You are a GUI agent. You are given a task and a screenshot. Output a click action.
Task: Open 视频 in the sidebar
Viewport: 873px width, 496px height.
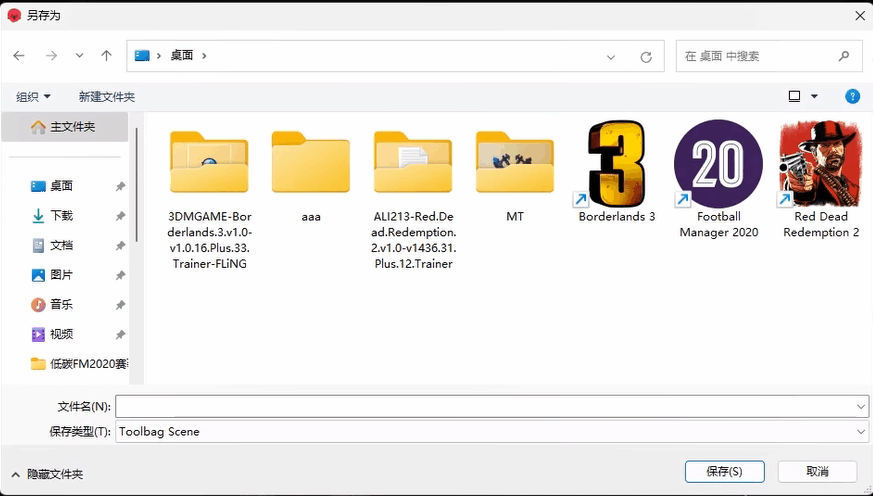tap(61, 334)
